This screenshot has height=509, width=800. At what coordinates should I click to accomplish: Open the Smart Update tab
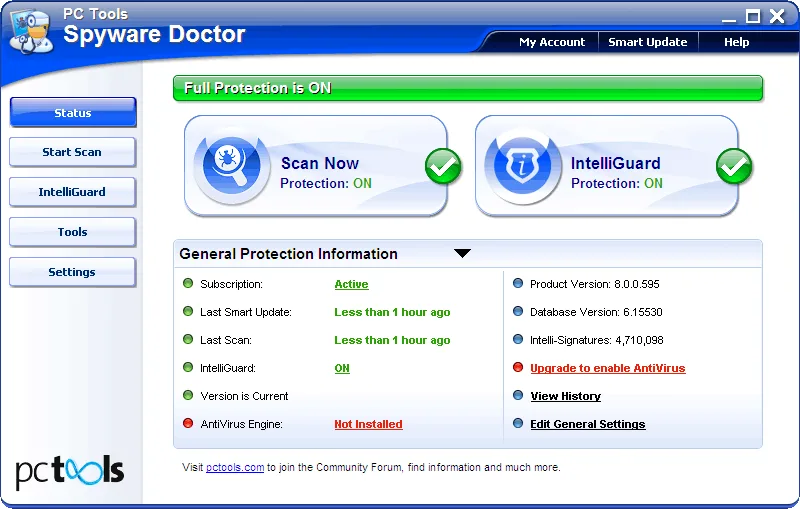[647, 42]
